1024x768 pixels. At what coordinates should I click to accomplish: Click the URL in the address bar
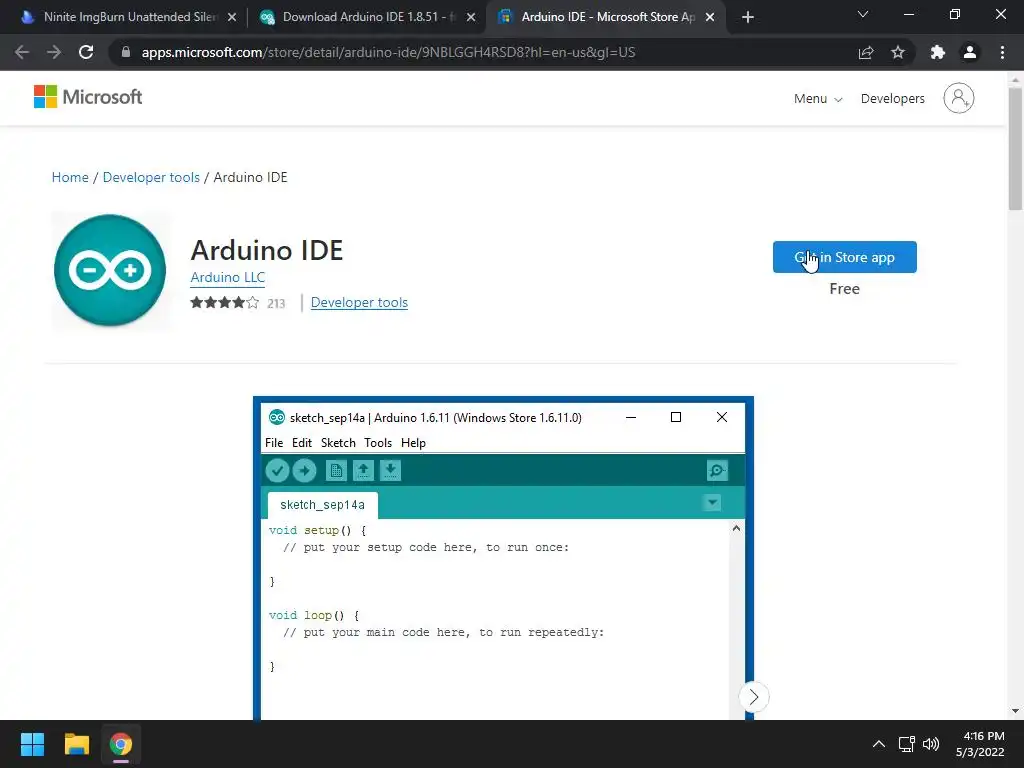click(388, 52)
